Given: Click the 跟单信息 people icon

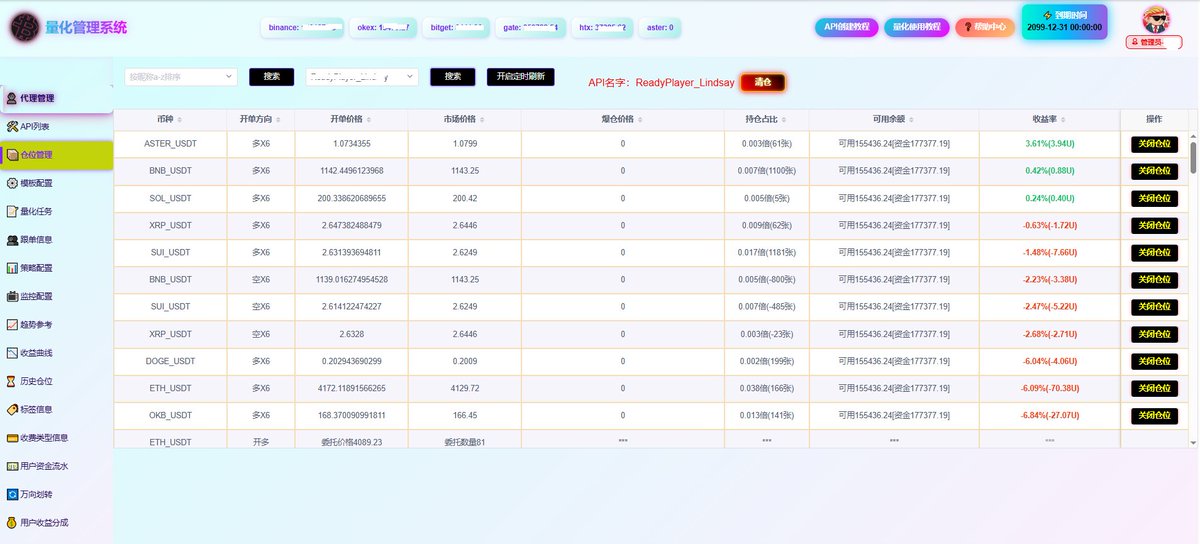Looking at the screenshot, I should pyautogui.click(x=12, y=240).
